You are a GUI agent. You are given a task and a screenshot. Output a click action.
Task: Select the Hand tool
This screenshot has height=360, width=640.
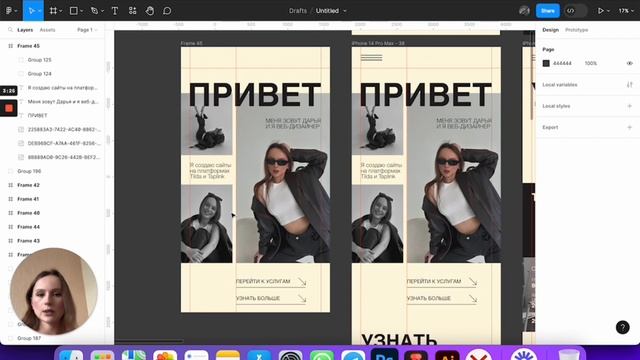tap(150, 11)
